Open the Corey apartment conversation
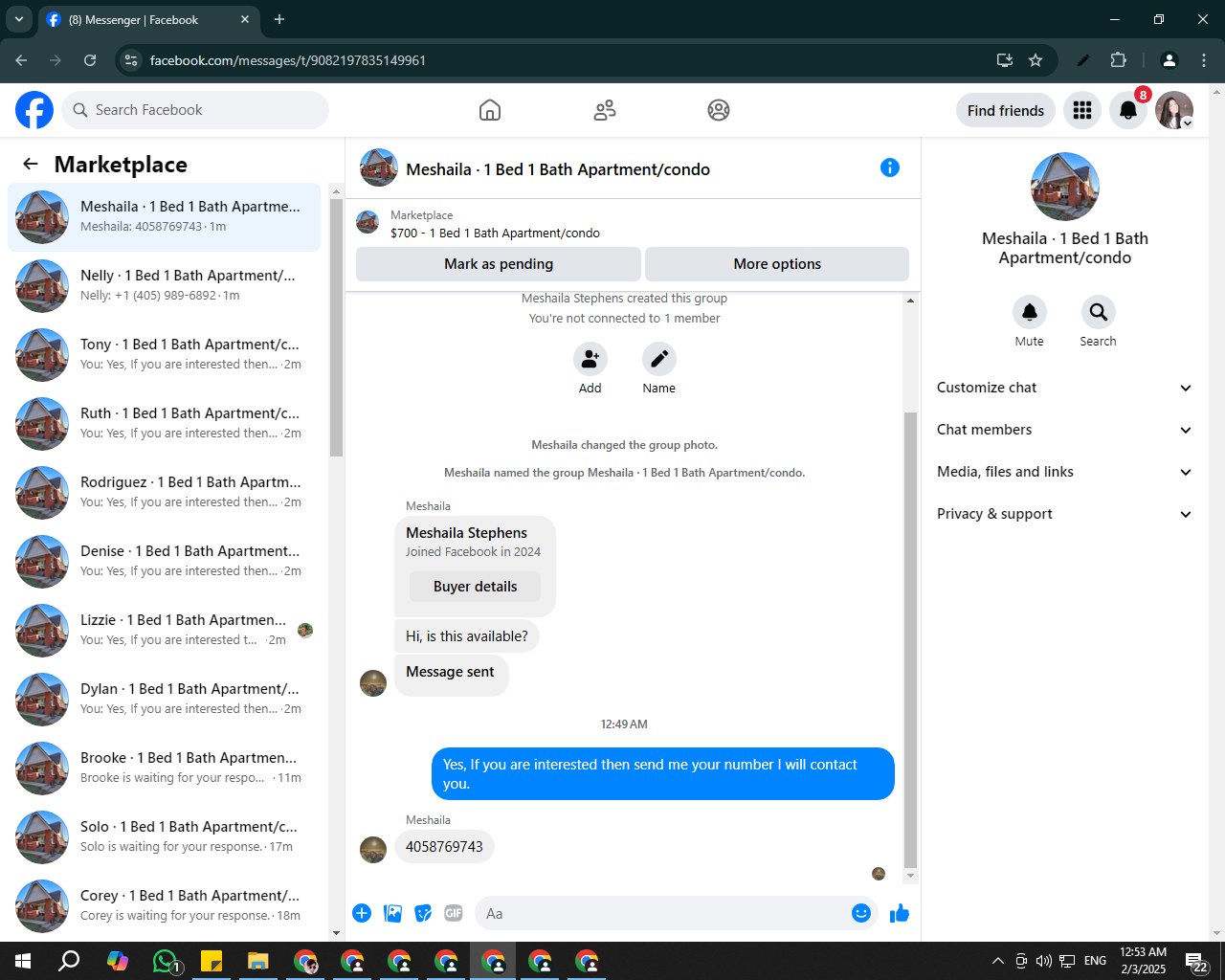Image resolution: width=1225 pixels, height=980 pixels. click(165, 906)
